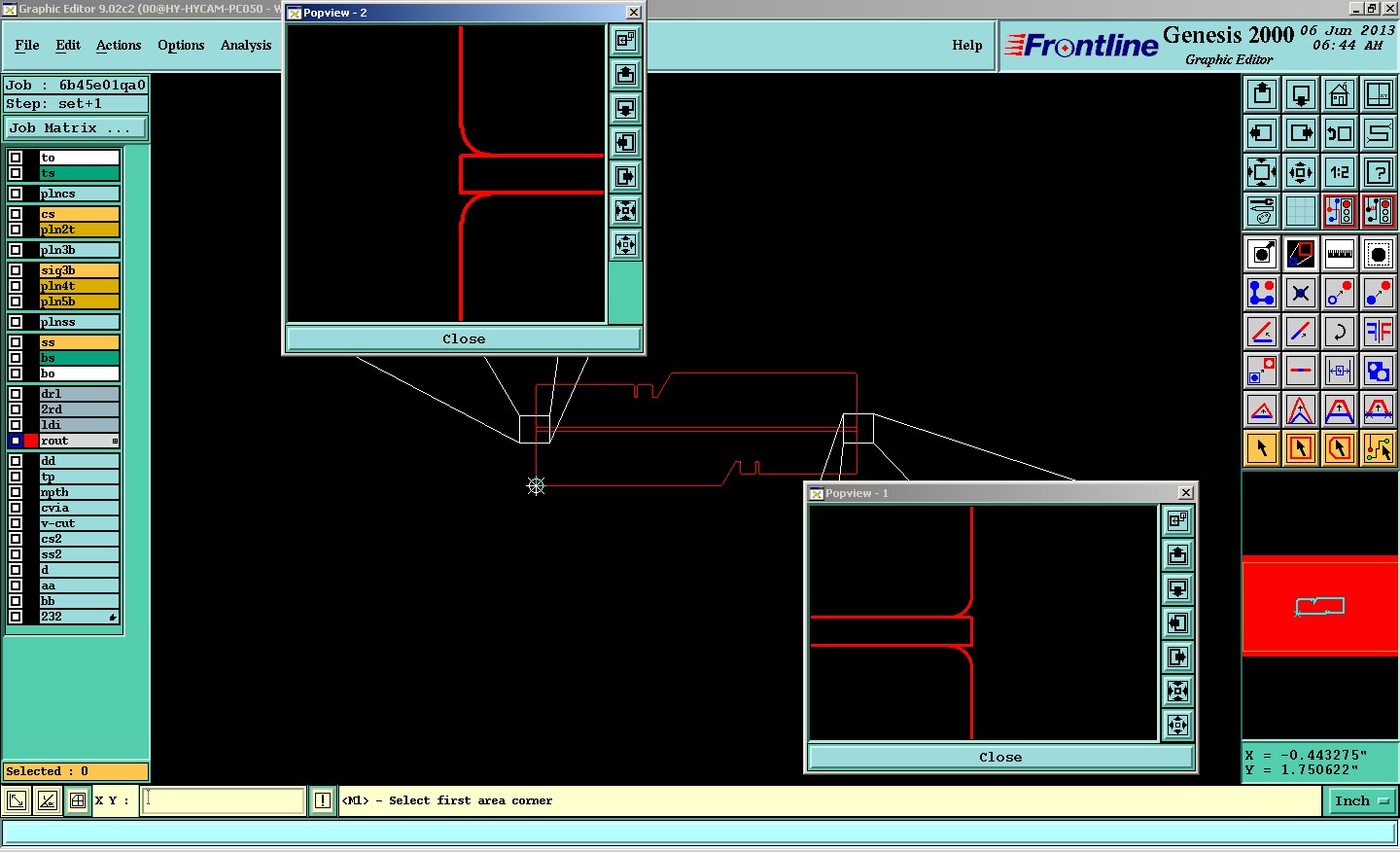The image size is (1400, 852).
Task: Click the X Y coordinate input field
Action: tap(224, 800)
